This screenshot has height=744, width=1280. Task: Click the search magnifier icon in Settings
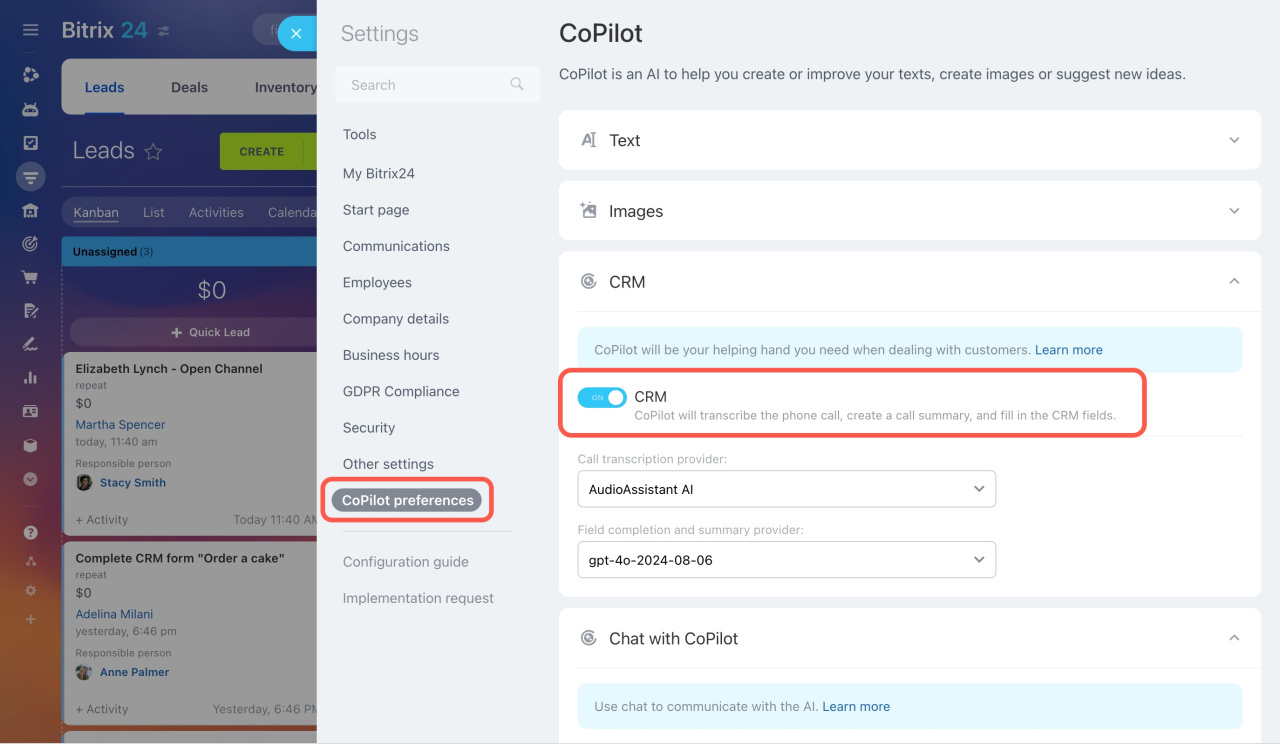click(517, 85)
